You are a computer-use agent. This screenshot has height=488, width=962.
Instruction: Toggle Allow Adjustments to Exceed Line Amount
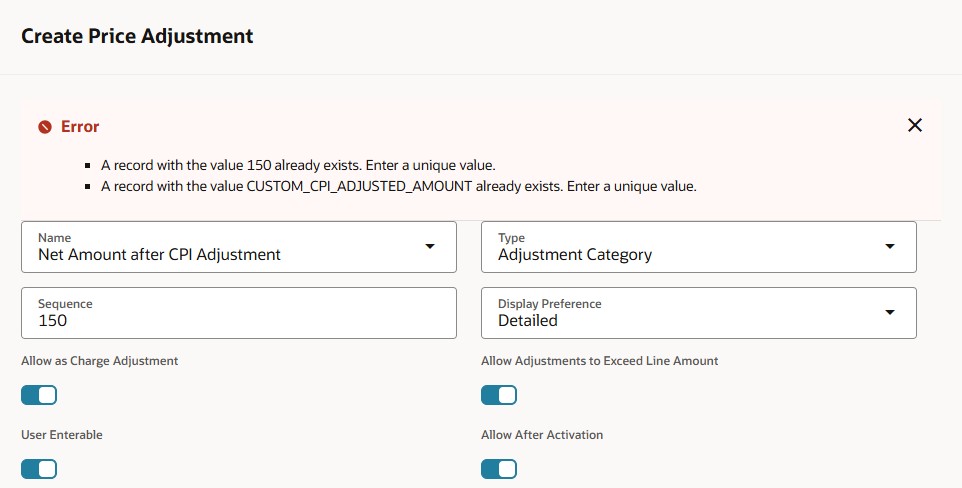pyautogui.click(x=499, y=395)
